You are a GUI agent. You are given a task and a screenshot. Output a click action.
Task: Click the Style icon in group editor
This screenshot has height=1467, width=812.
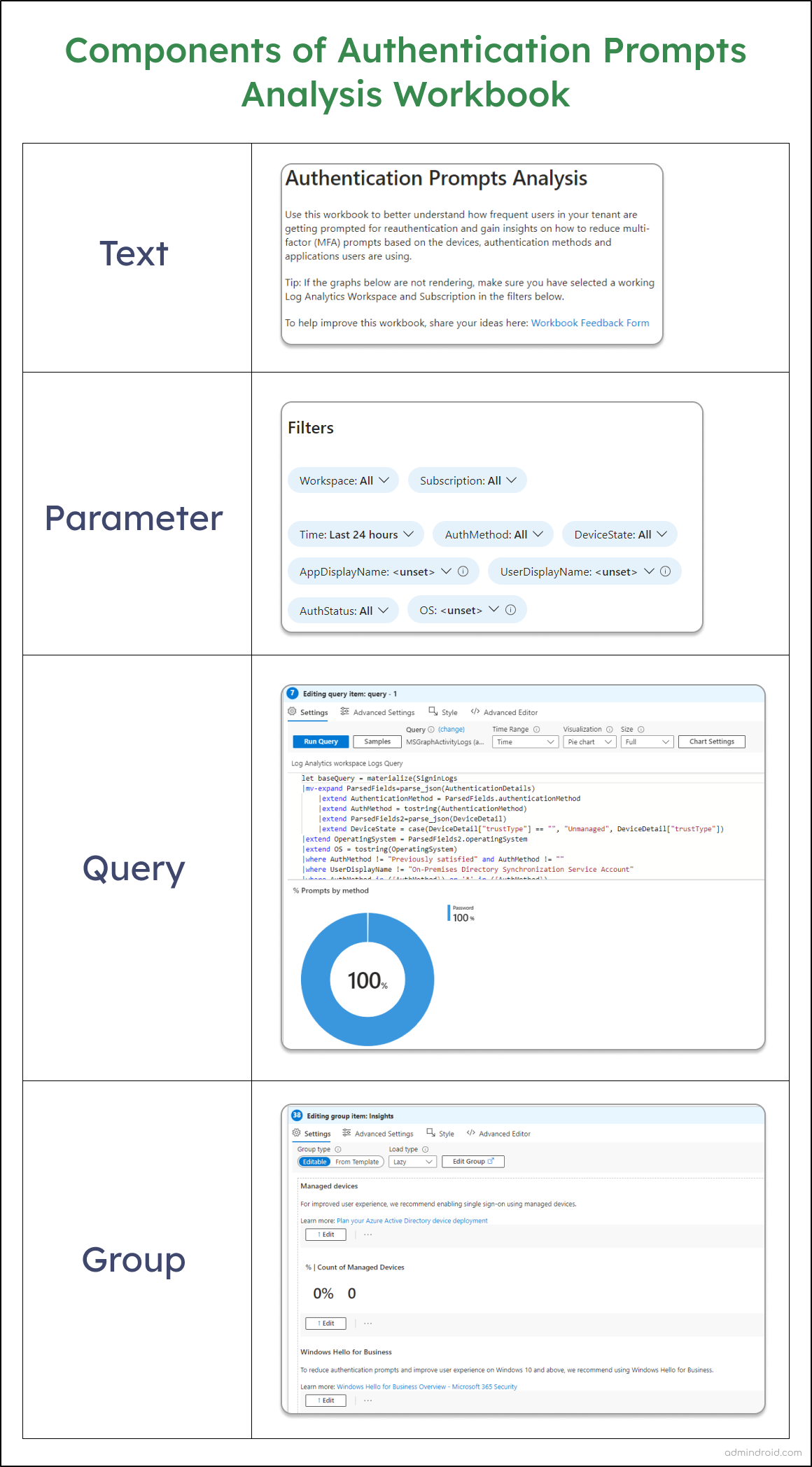click(x=430, y=1132)
